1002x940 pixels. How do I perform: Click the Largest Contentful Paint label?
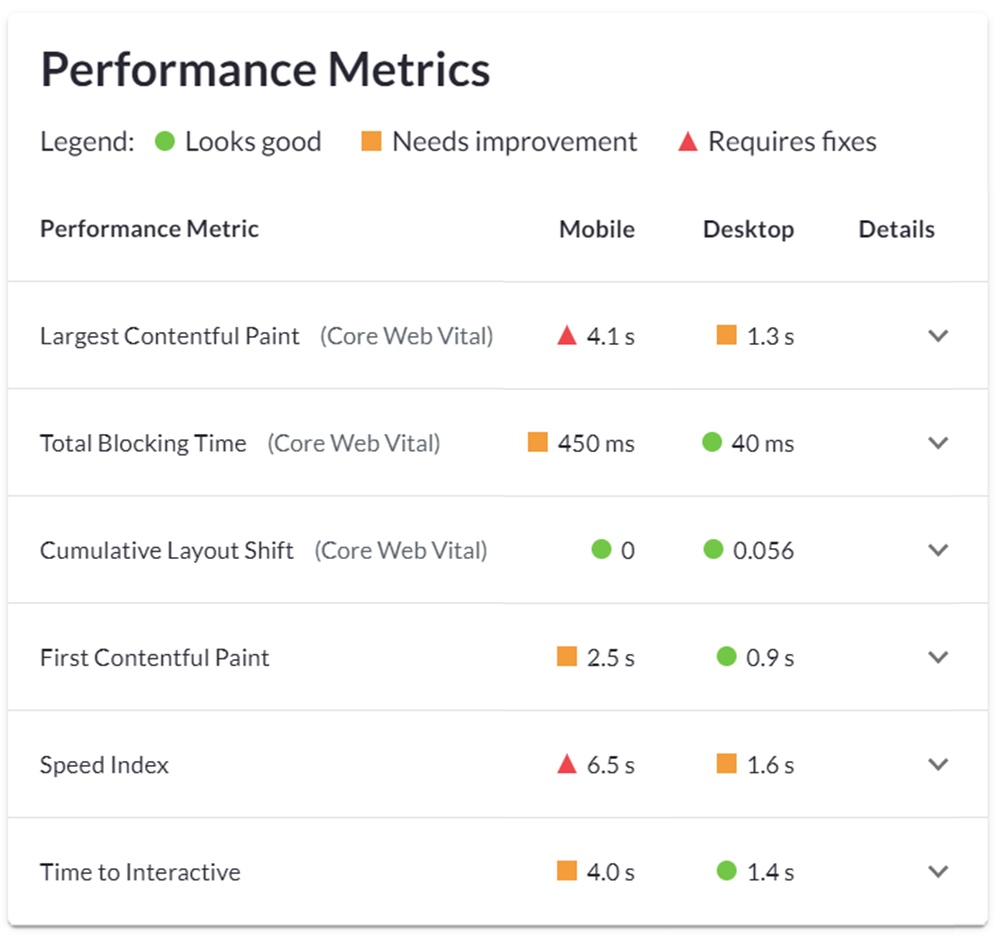(x=170, y=336)
